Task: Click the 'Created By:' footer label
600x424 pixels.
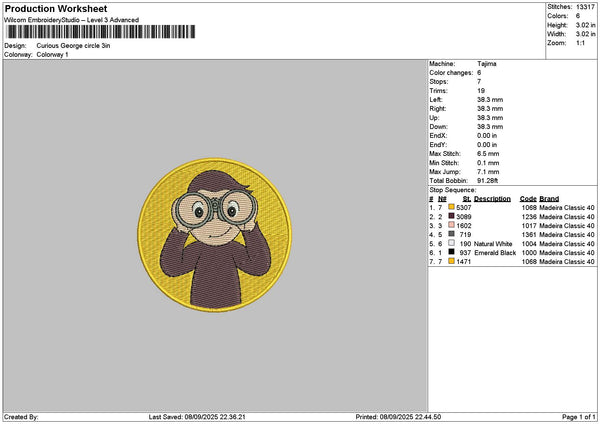Action: tap(21, 417)
